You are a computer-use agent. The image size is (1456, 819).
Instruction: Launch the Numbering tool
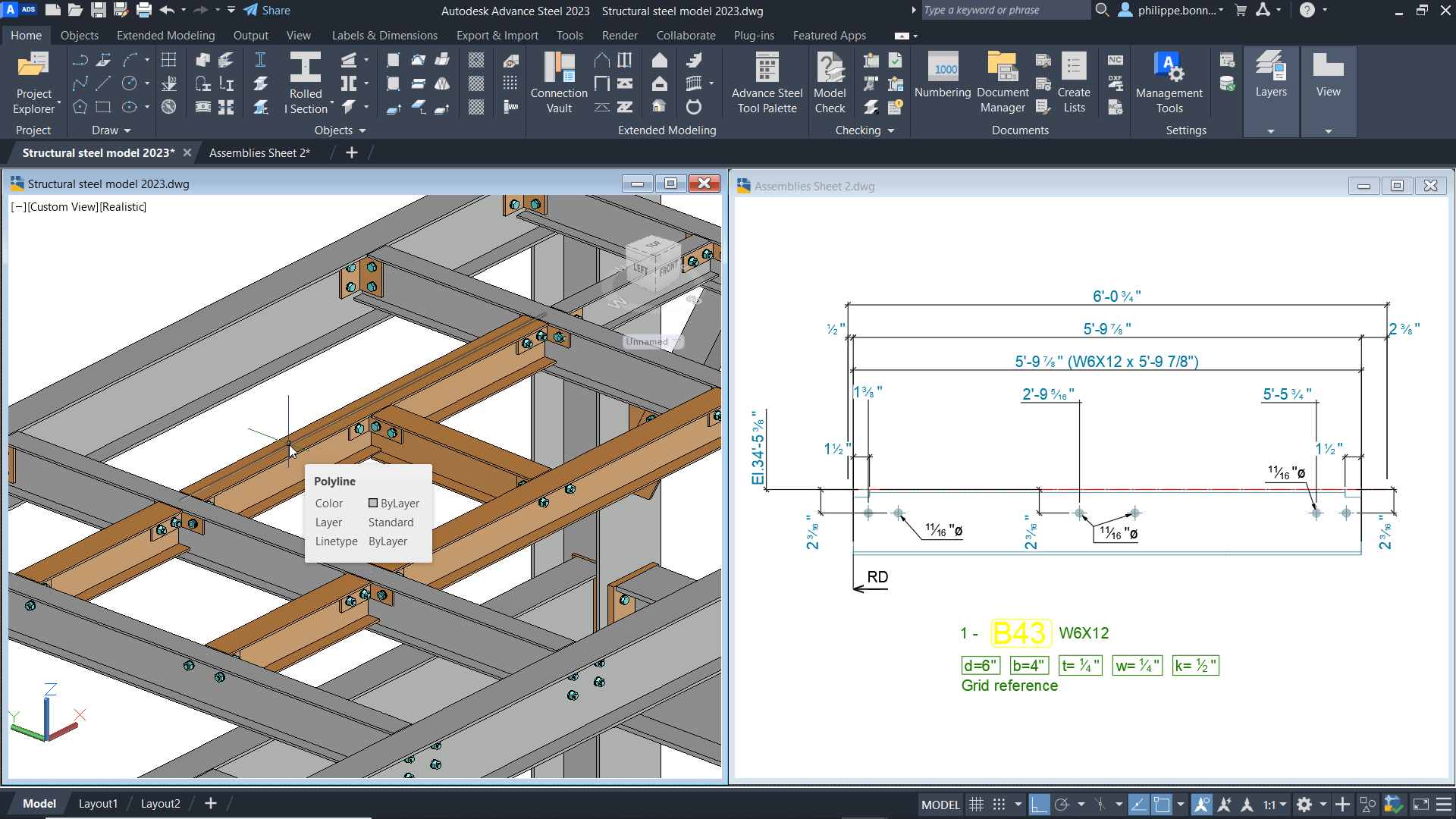click(943, 76)
